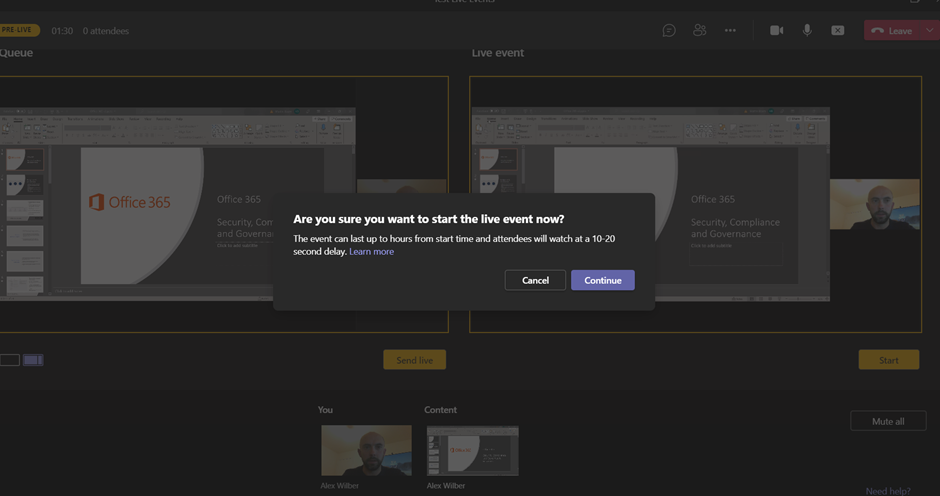The image size is (940, 496).
Task: Select content plus video layout icon
Action: click(33, 360)
